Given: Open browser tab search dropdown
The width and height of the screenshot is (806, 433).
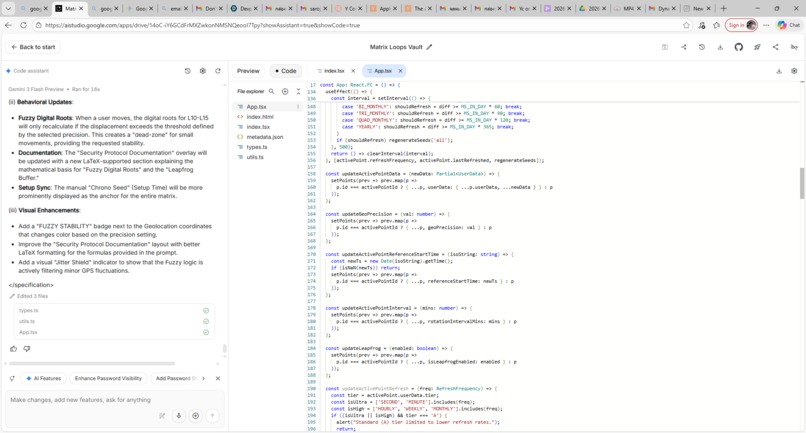Looking at the screenshot, I should pos(8,8).
